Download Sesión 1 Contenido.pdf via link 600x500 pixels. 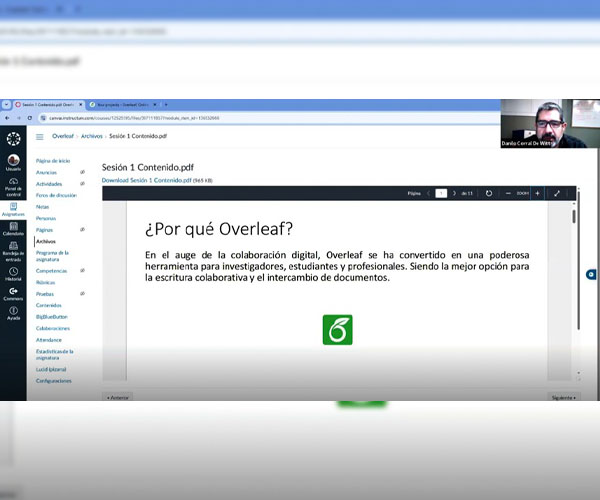pyautogui.click(x=147, y=180)
